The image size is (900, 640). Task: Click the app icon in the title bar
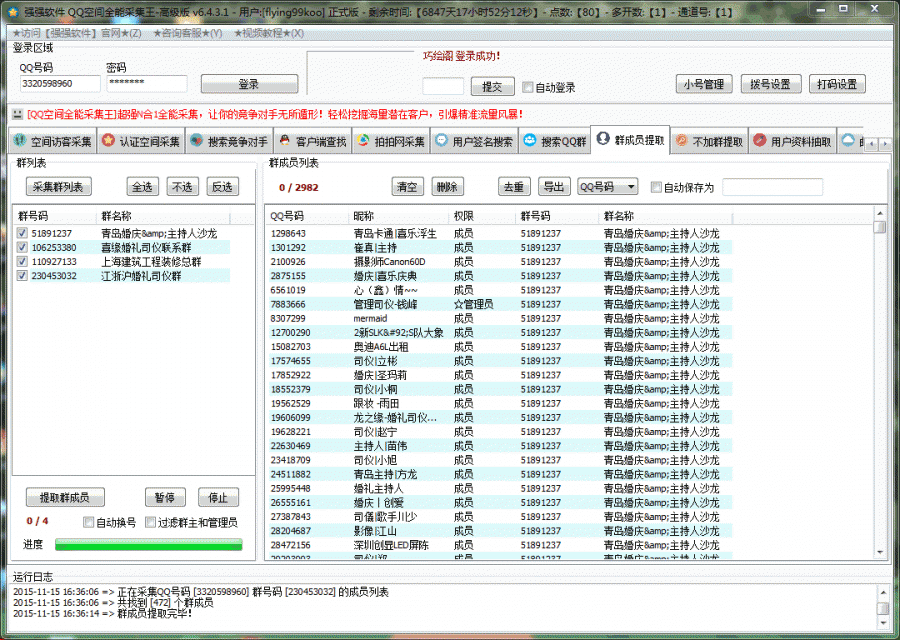(13, 11)
